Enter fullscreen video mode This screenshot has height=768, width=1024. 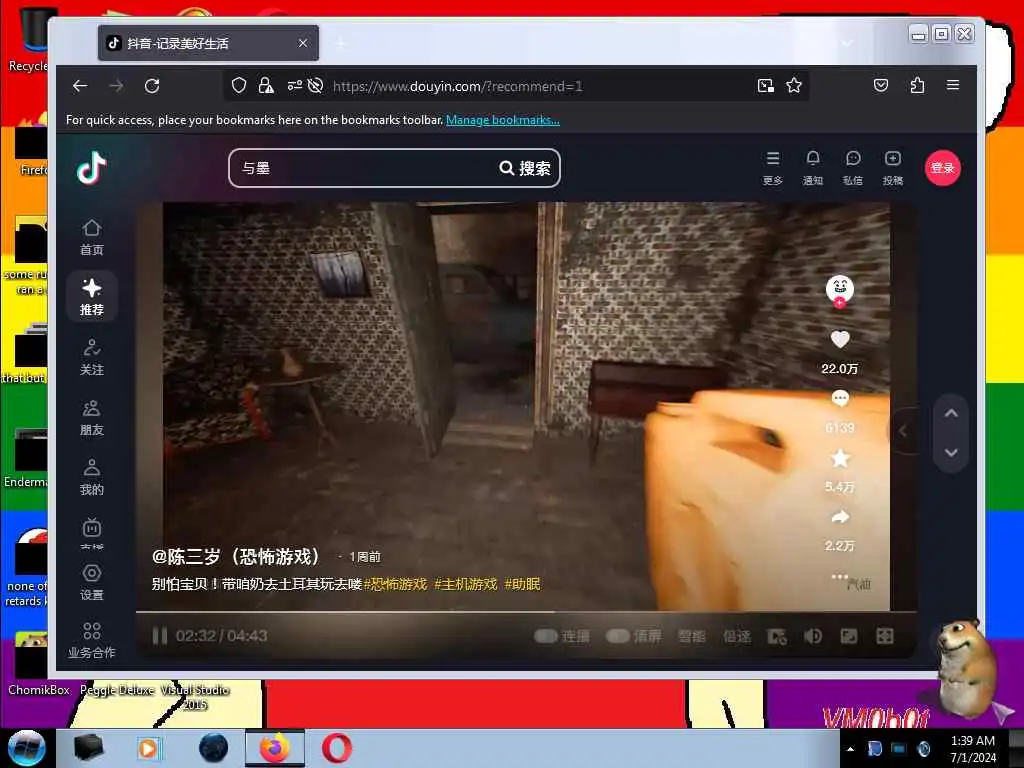(885, 636)
